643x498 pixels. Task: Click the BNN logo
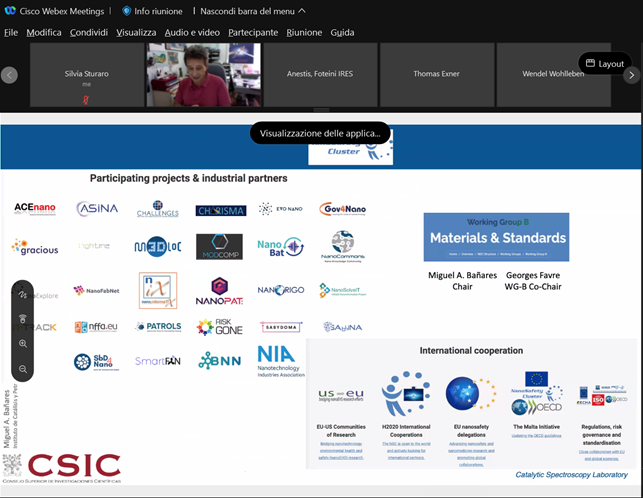(x=219, y=361)
